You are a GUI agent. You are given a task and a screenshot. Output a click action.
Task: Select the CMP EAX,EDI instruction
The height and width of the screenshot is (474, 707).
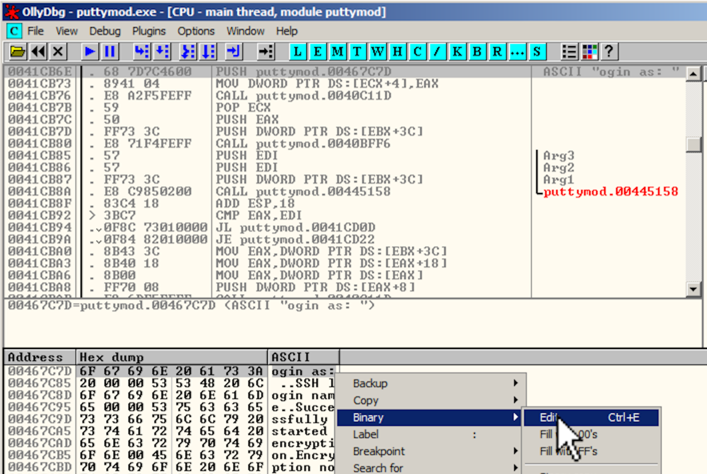tap(258, 216)
